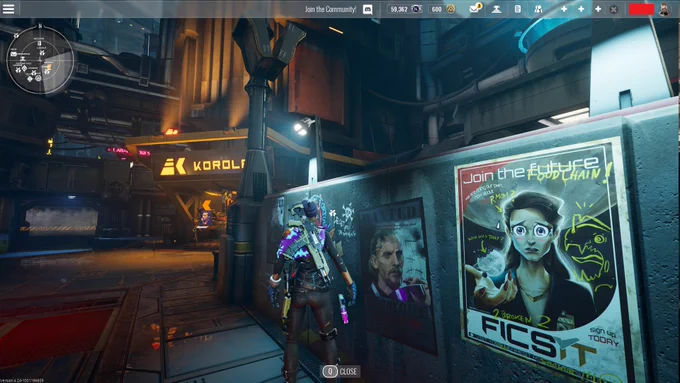Click the circular minimap

(40, 59)
